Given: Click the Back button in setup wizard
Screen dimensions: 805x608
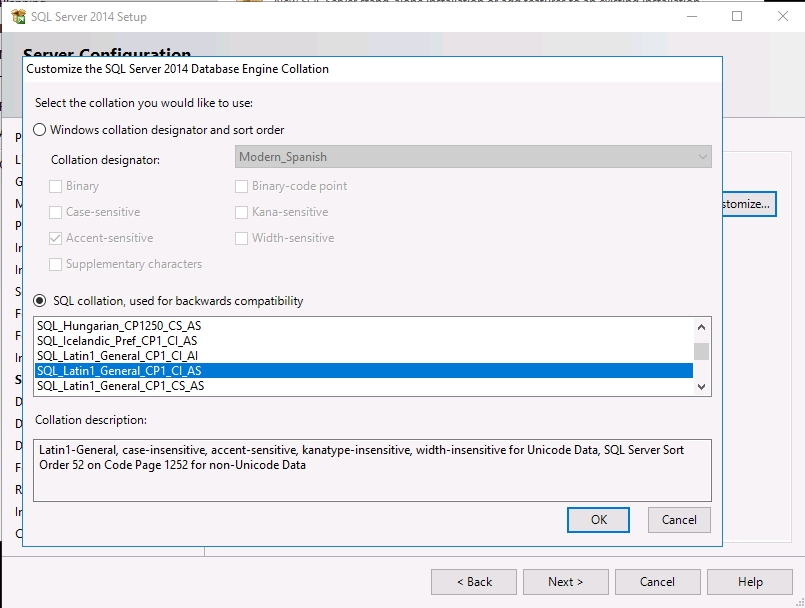Looking at the screenshot, I should (474, 582).
